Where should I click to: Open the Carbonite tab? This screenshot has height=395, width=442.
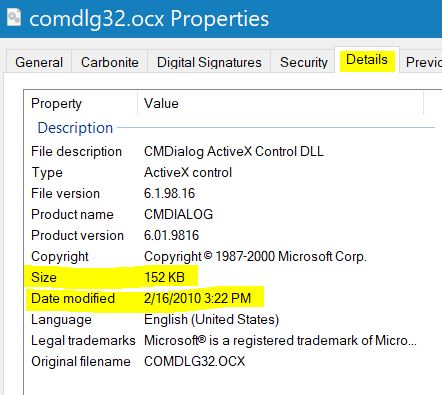point(110,62)
